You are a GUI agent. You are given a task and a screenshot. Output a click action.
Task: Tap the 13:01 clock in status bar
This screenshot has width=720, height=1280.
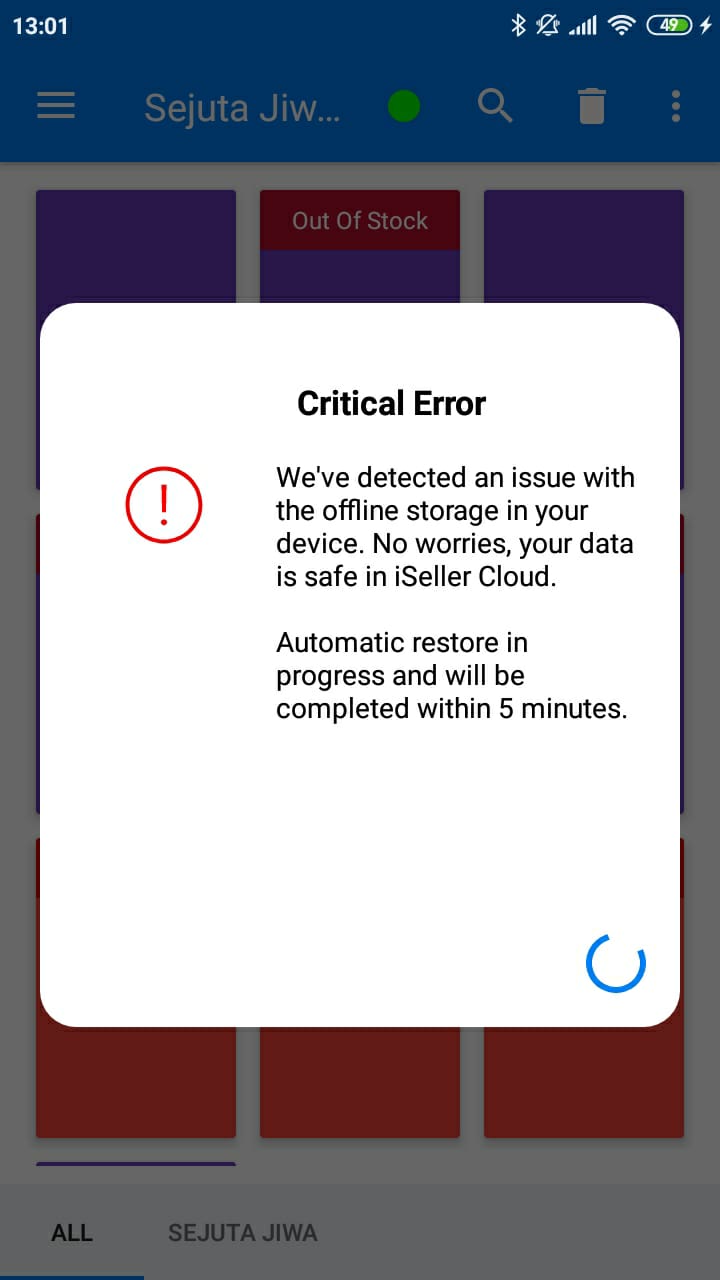pyautogui.click(x=40, y=26)
